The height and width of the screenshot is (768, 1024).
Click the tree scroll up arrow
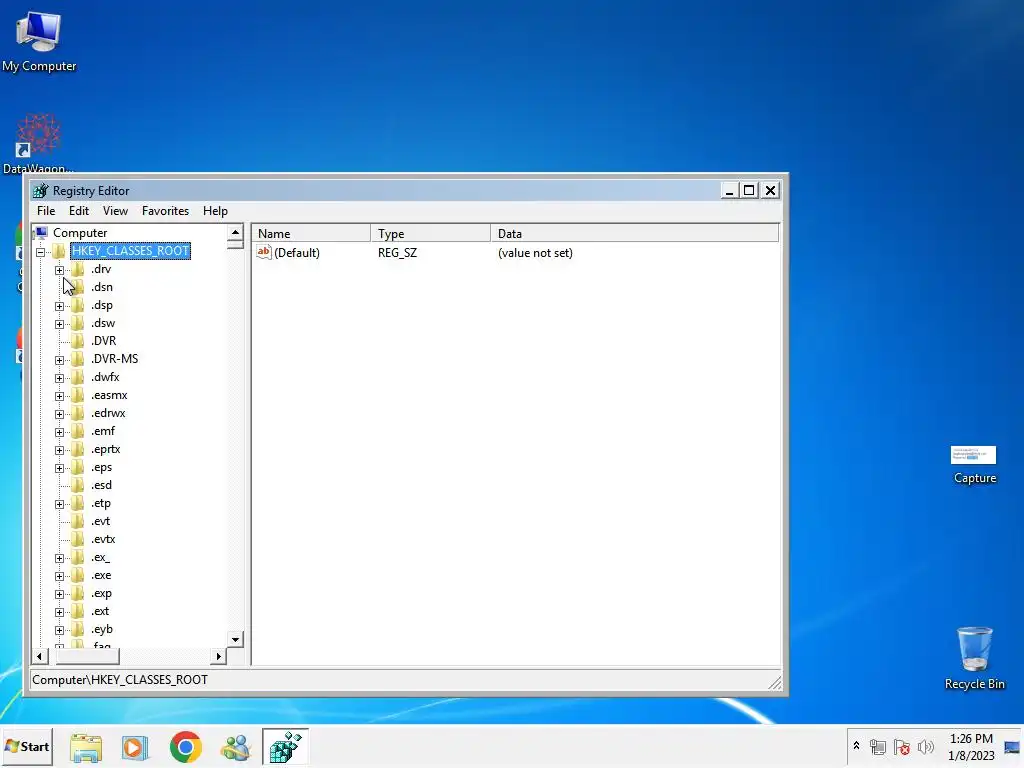(x=235, y=232)
